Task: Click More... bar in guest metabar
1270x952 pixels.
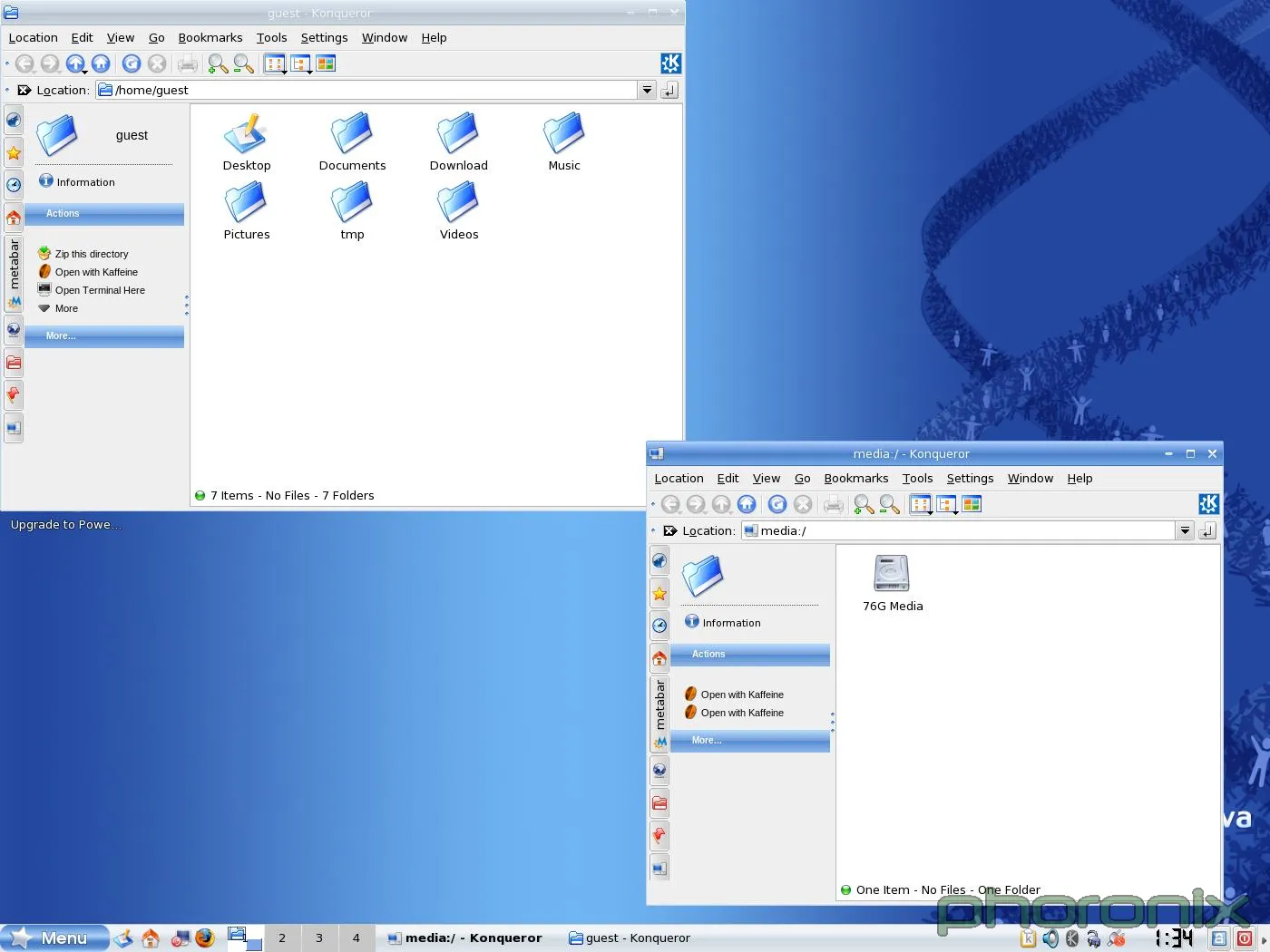Action: 103,336
